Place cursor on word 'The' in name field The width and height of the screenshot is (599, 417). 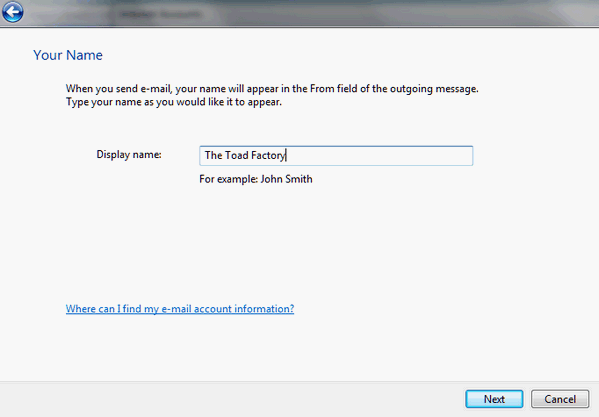pos(213,155)
